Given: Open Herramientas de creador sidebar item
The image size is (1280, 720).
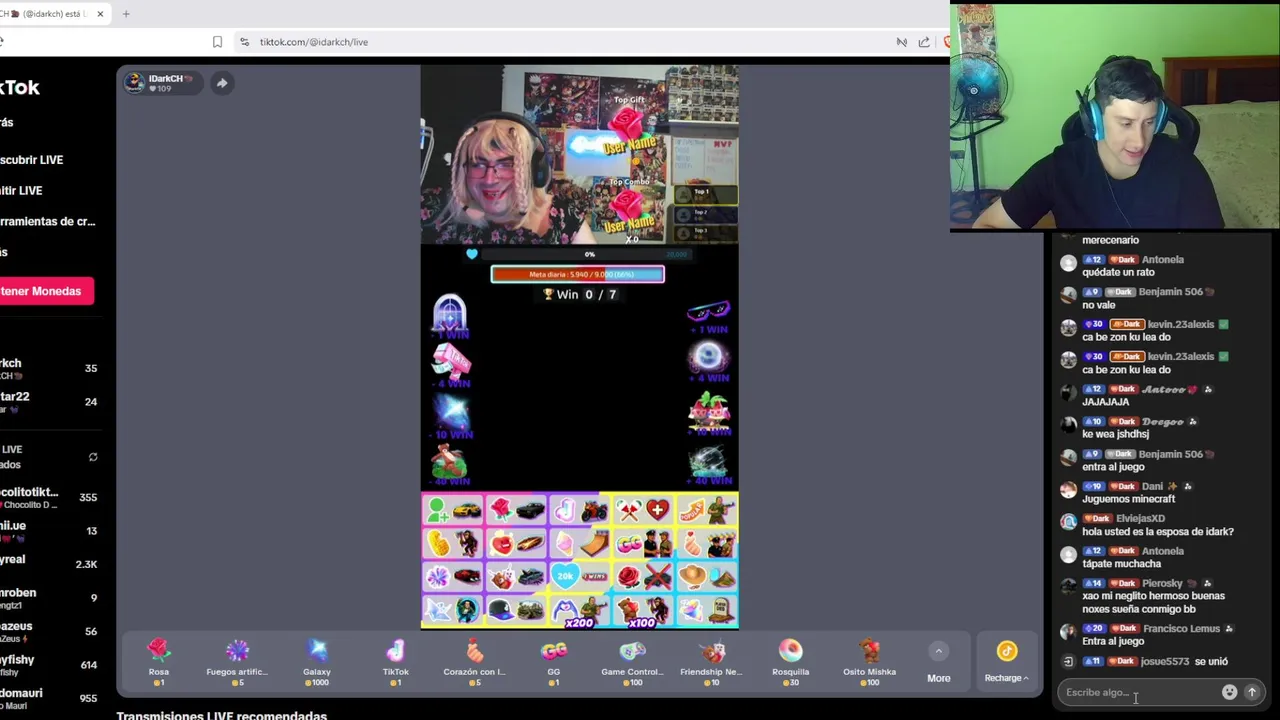Looking at the screenshot, I should point(48,222).
